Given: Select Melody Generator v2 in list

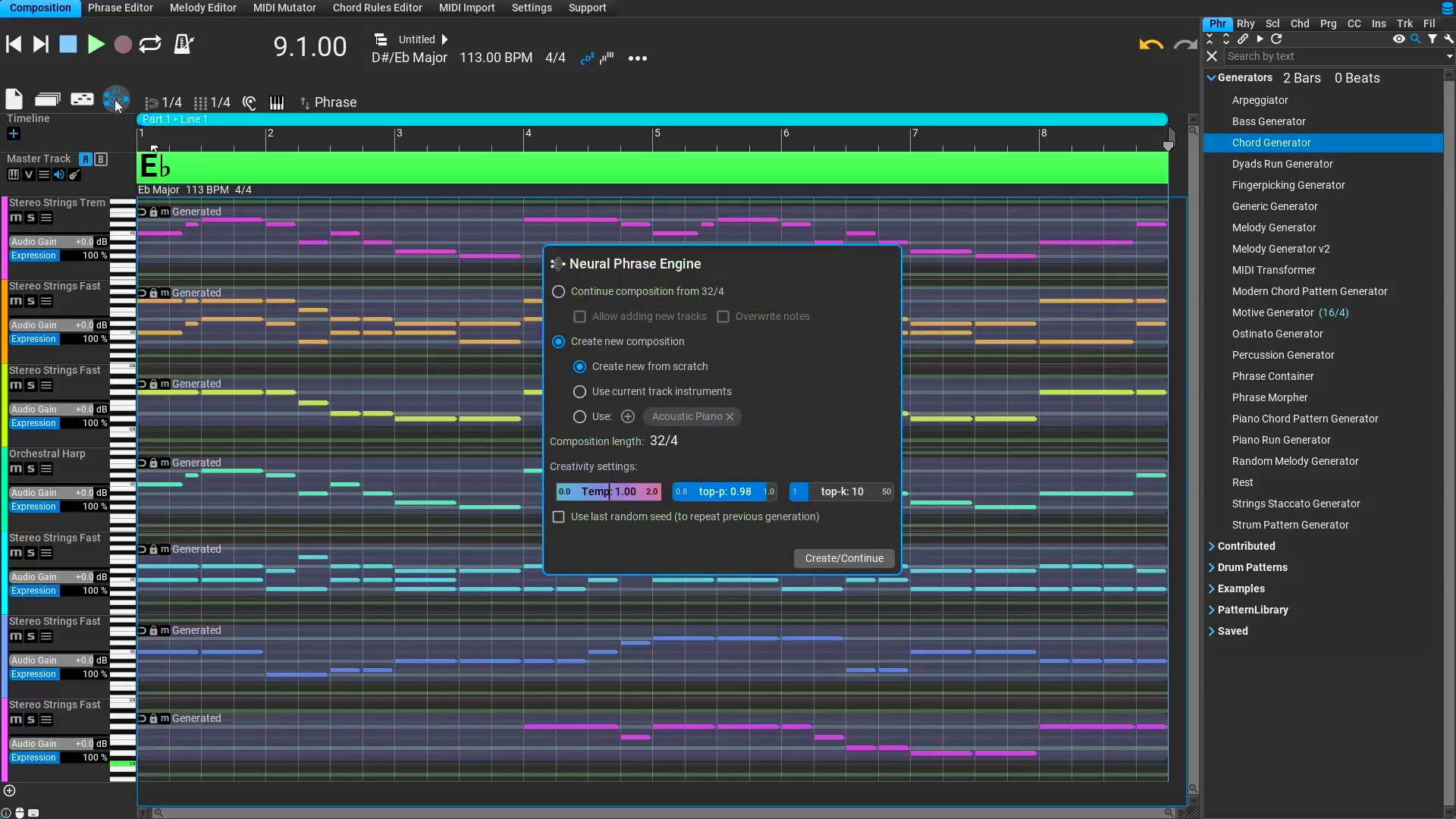Looking at the screenshot, I should [x=1280, y=249].
